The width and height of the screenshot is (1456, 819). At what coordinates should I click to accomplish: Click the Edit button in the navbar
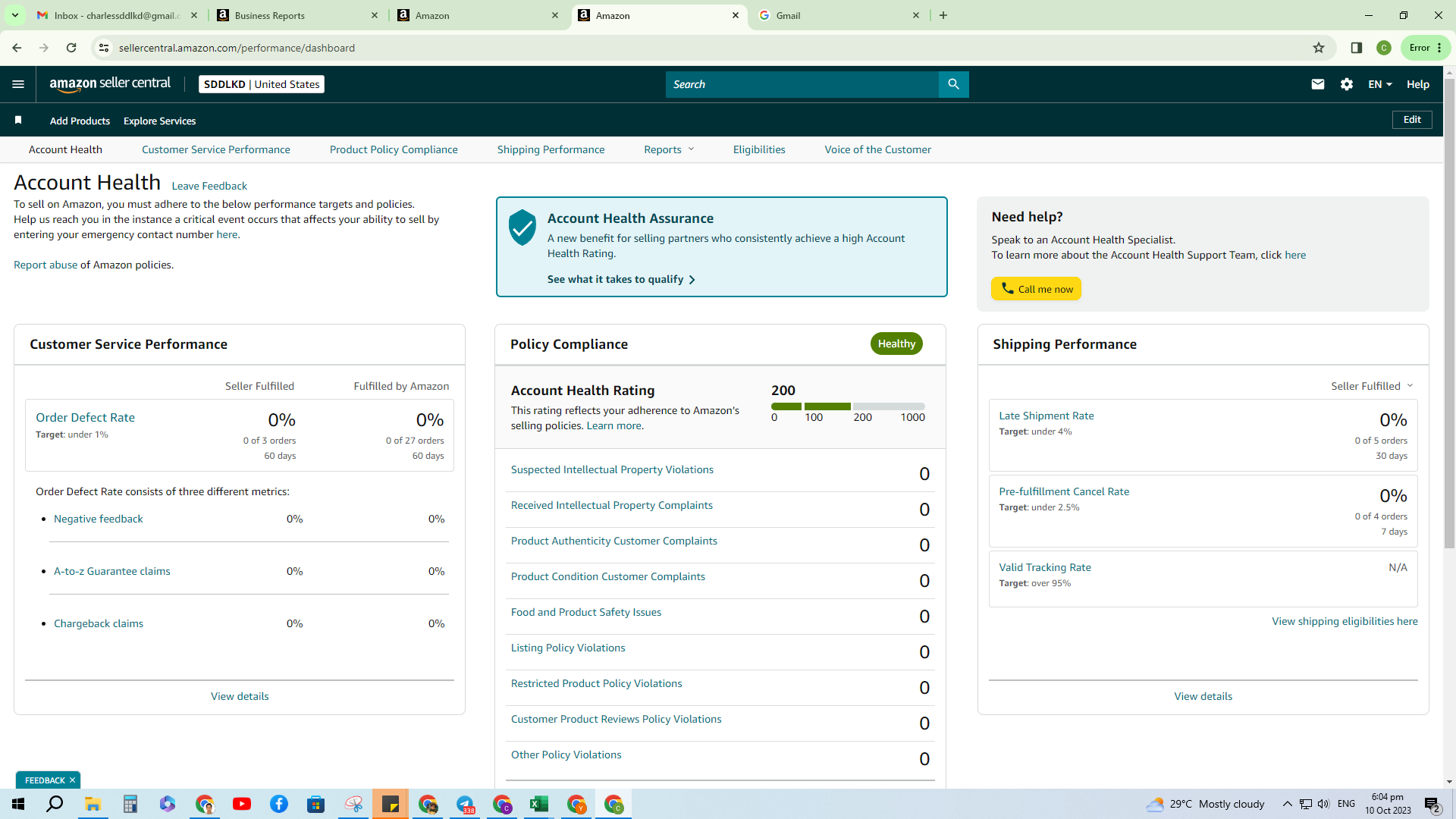point(1412,120)
